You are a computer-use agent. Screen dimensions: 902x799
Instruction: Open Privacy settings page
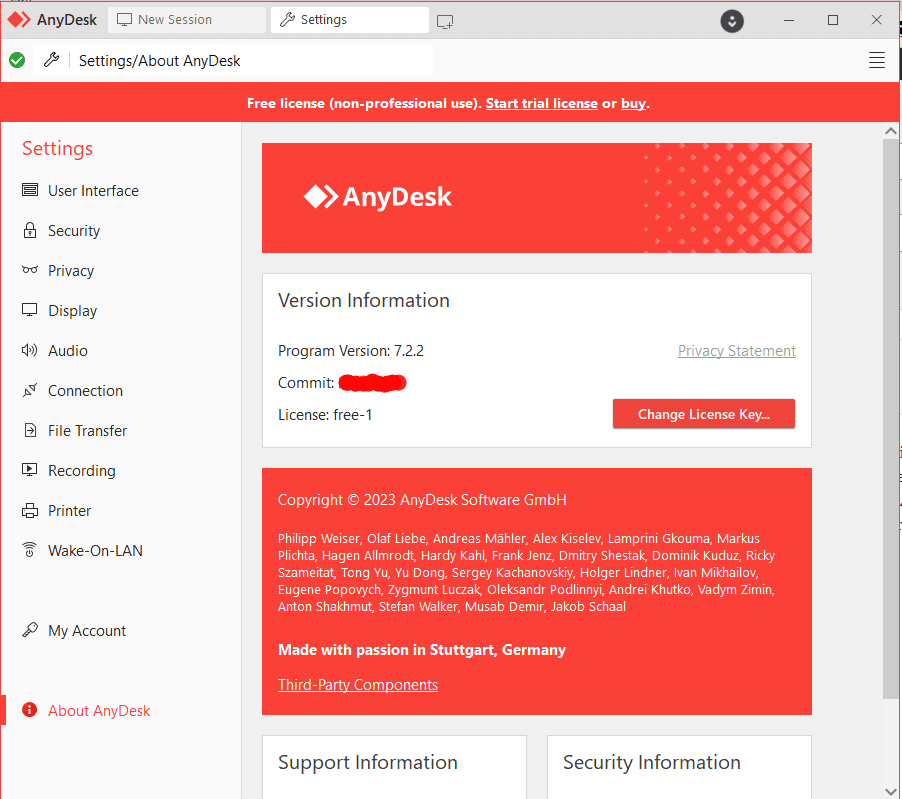[x=71, y=270]
